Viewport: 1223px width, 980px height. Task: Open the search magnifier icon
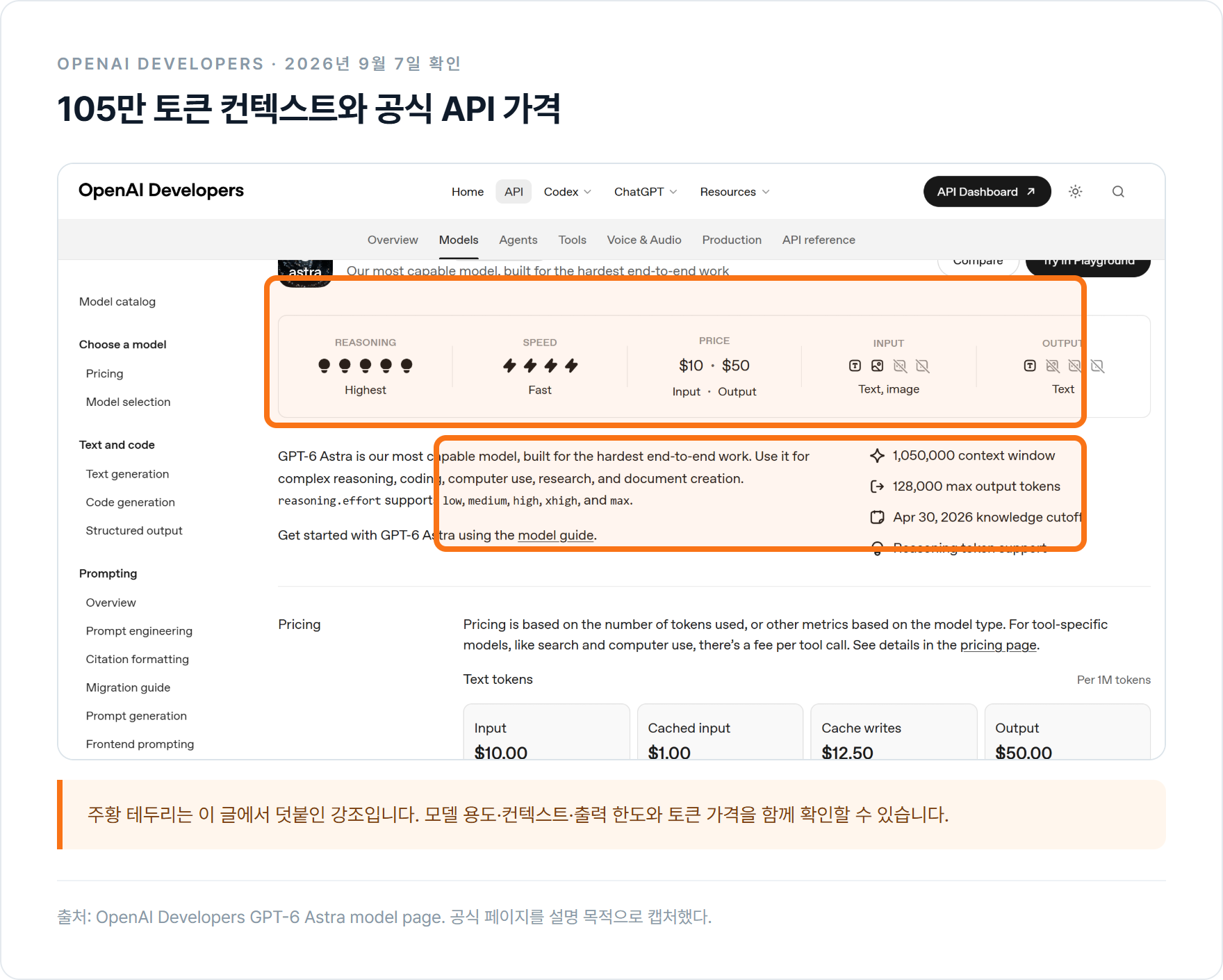(x=1118, y=192)
